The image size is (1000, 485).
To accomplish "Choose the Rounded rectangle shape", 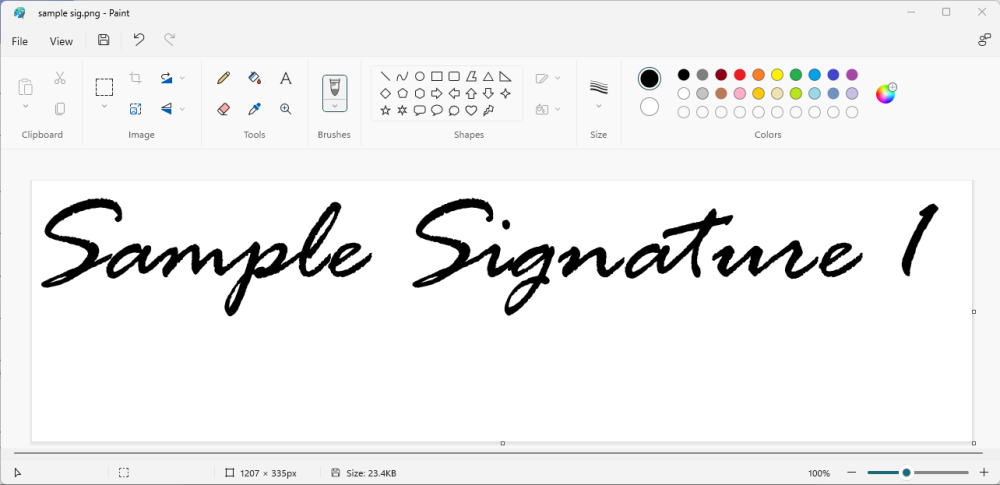I will pyautogui.click(x=454, y=77).
